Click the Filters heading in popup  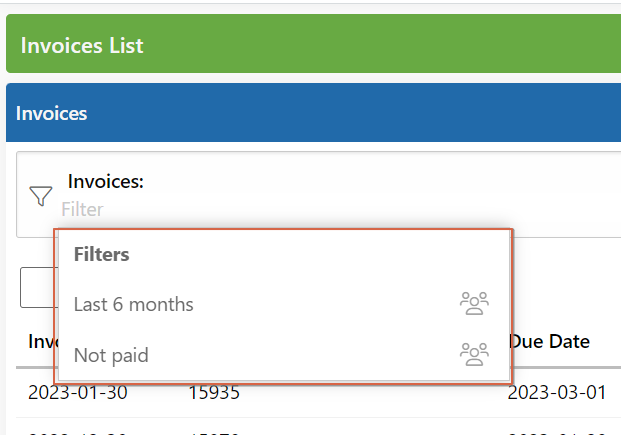[x=101, y=254]
